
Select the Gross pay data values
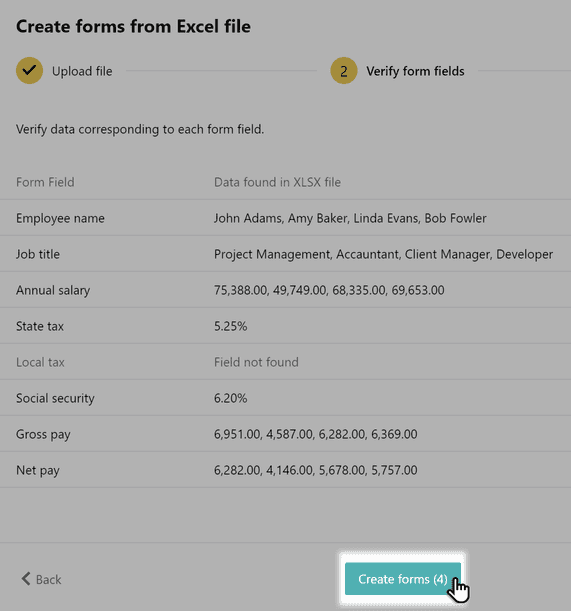point(315,434)
